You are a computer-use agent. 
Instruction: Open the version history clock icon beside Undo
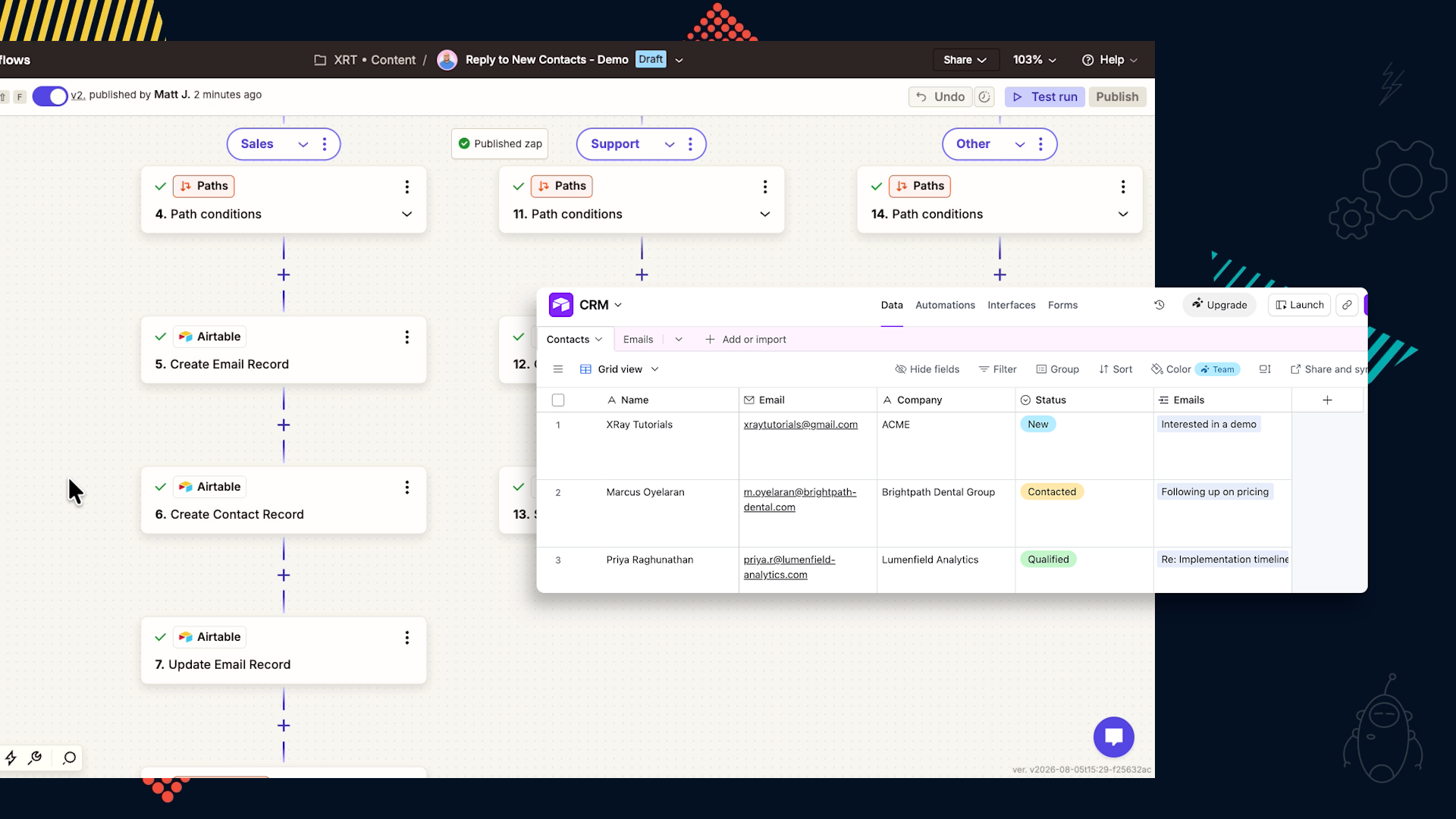[x=984, y=97]
